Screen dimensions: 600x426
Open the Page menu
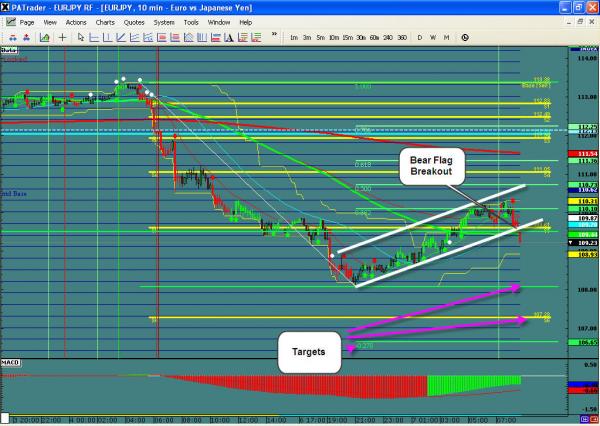27,22
